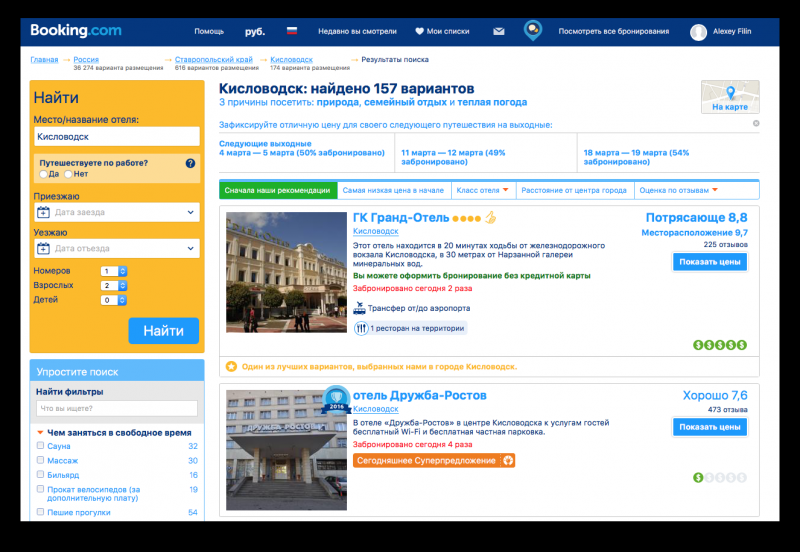This screenshot has width=800, height=552.
Task: Open the На карте map icon
Action: (730, 96)
